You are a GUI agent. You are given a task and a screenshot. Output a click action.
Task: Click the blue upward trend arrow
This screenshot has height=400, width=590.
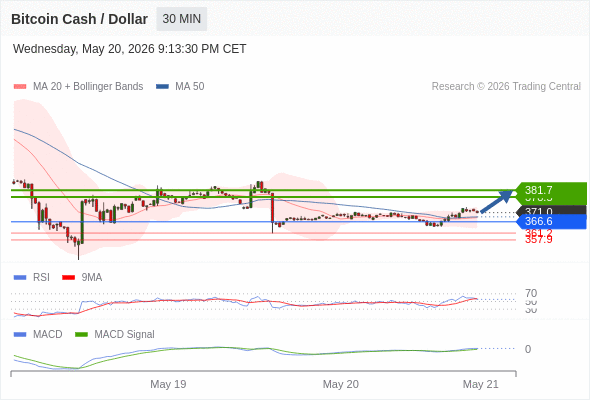(497, 201)
